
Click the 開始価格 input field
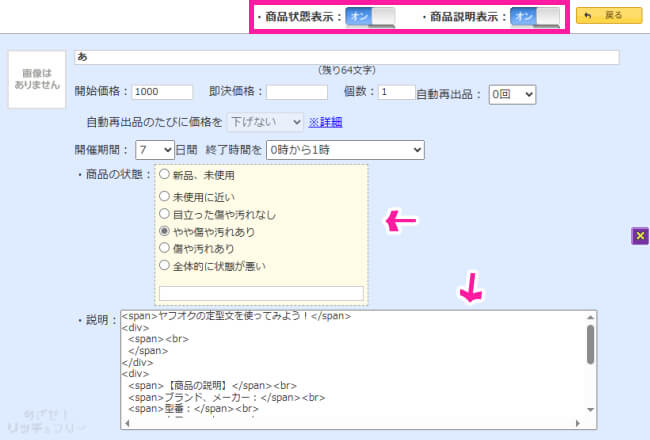[x=161, y=93]
